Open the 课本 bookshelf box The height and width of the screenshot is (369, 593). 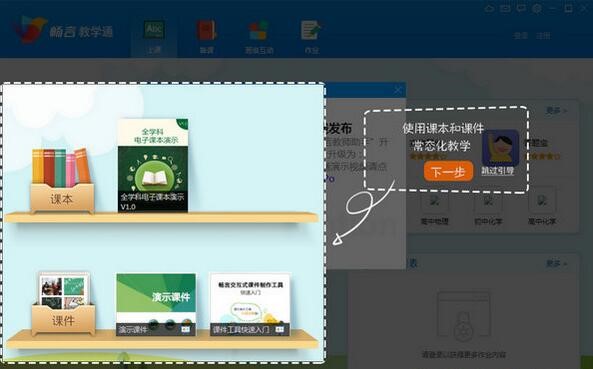point(62,180)
